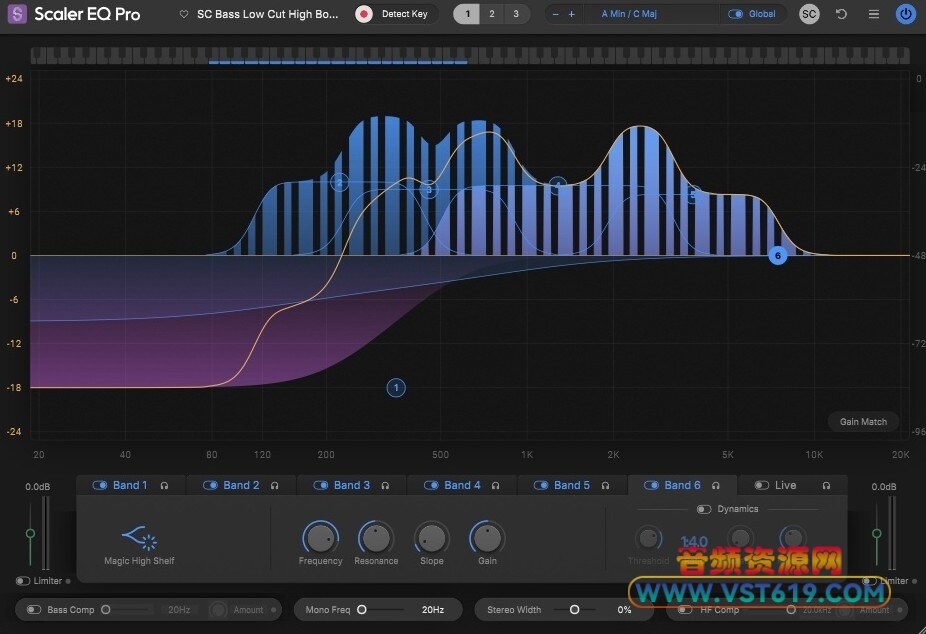This screenshot has width=926, height=634.
Task: Click the Threshold knob in Dynamics
Action: 648,538
